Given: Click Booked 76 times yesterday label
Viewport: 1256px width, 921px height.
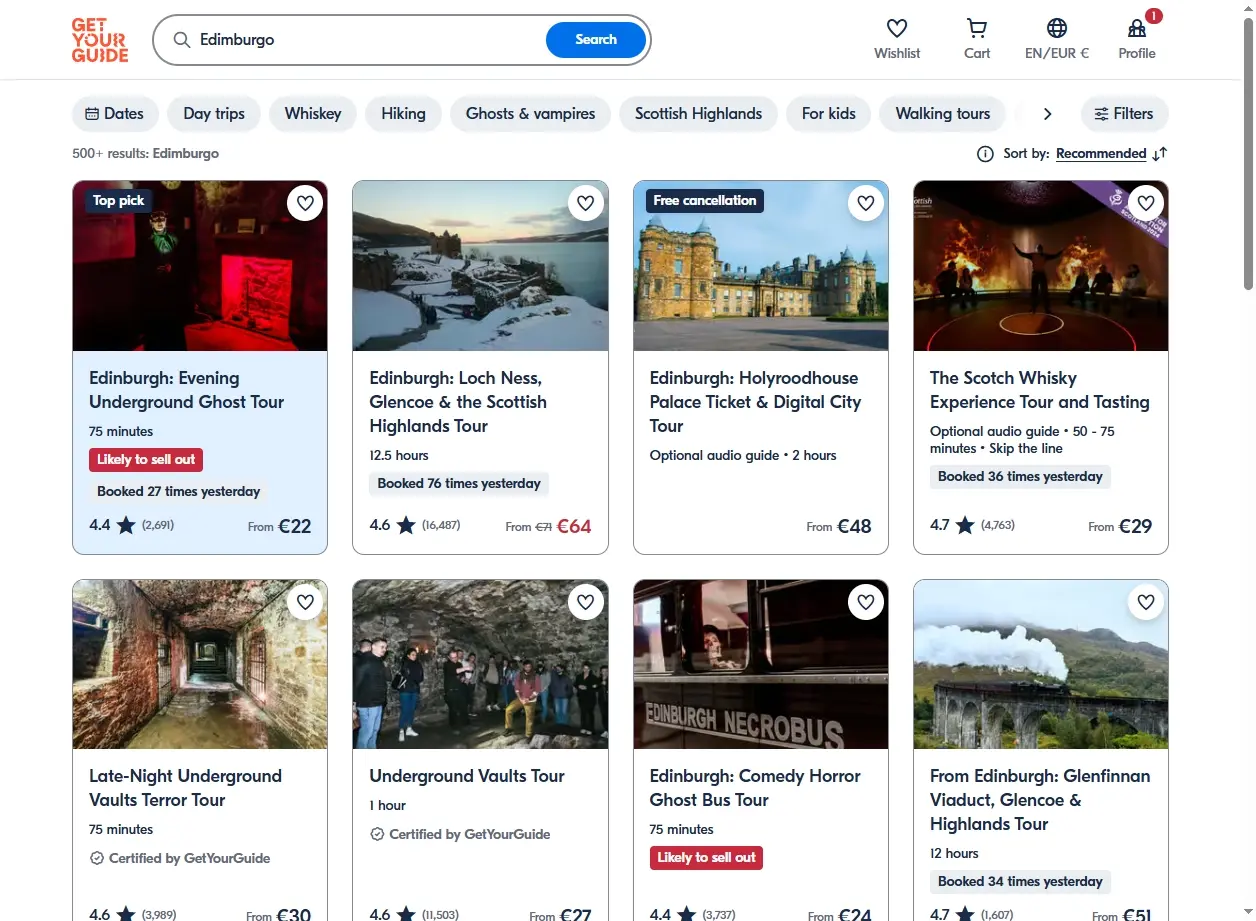Looking at the screenshot, I should pyautogui.click(x=459, y=484).
